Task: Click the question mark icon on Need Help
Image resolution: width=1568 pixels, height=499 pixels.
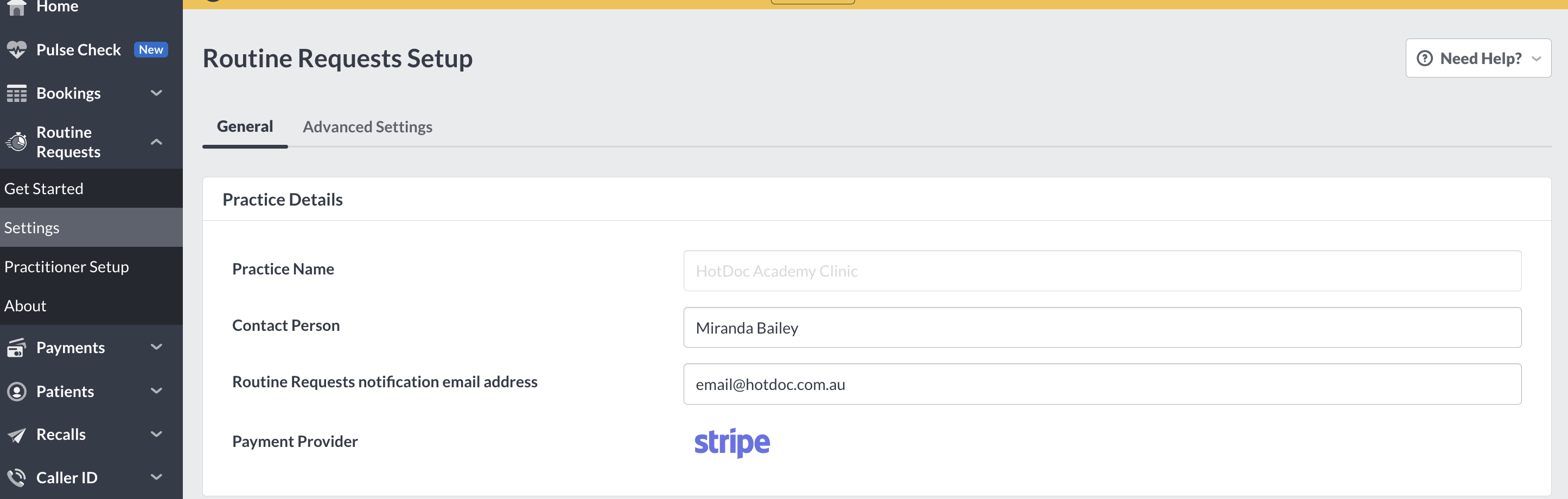Action: (x=1425, y=58)
